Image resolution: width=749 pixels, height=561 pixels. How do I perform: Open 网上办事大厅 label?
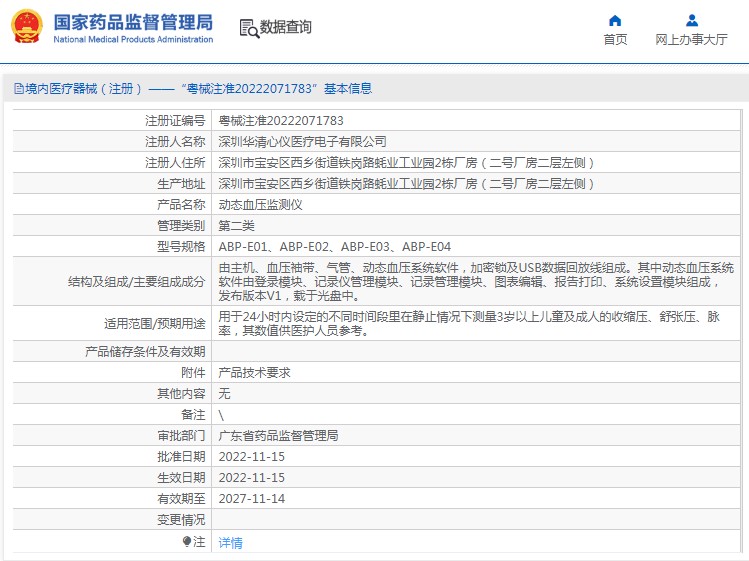click(691, 40)
